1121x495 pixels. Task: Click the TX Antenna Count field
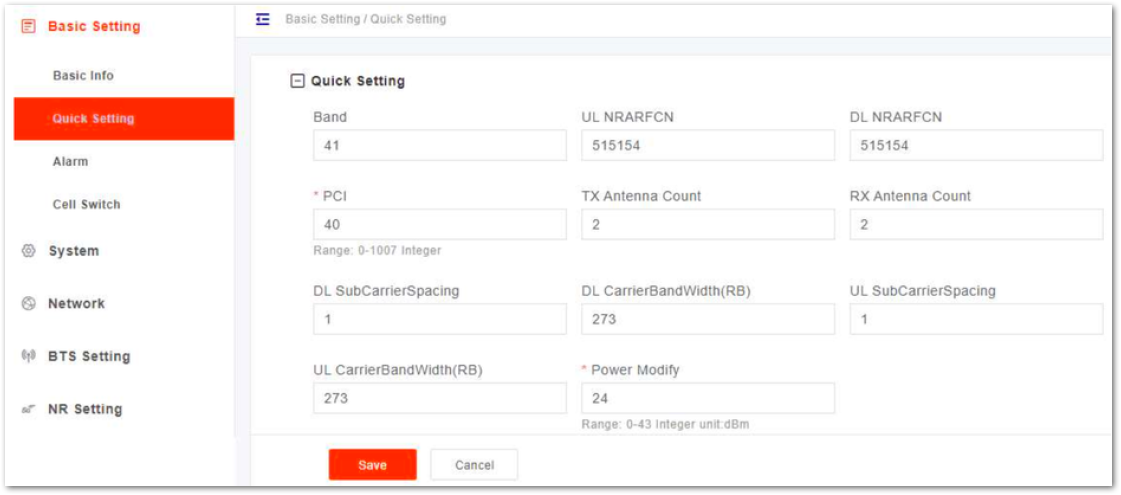point(708,225)
